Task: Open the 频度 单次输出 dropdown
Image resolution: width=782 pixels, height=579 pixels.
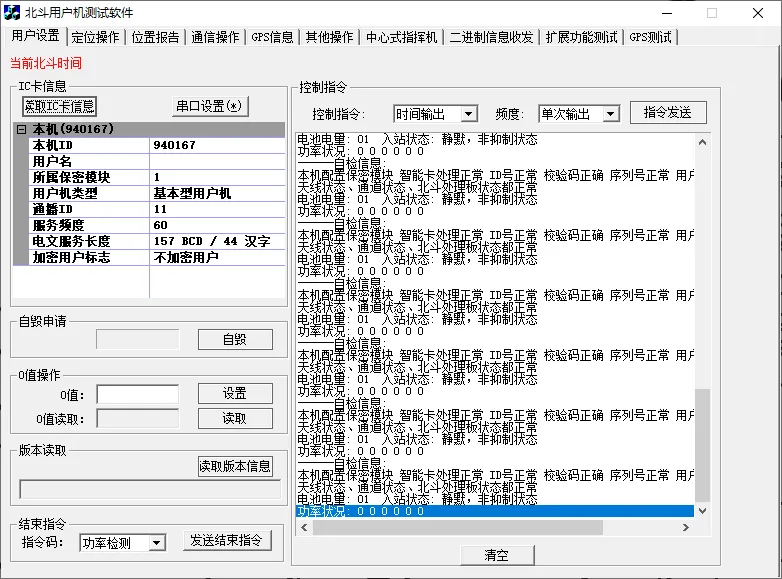Action: point(610,114)
